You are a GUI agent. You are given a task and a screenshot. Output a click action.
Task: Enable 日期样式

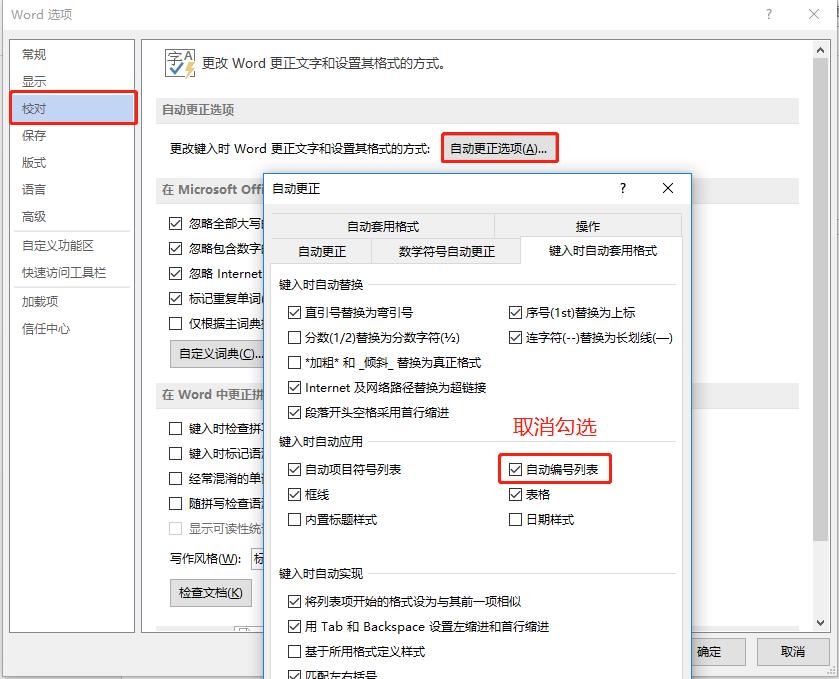[x=516, y=518]
